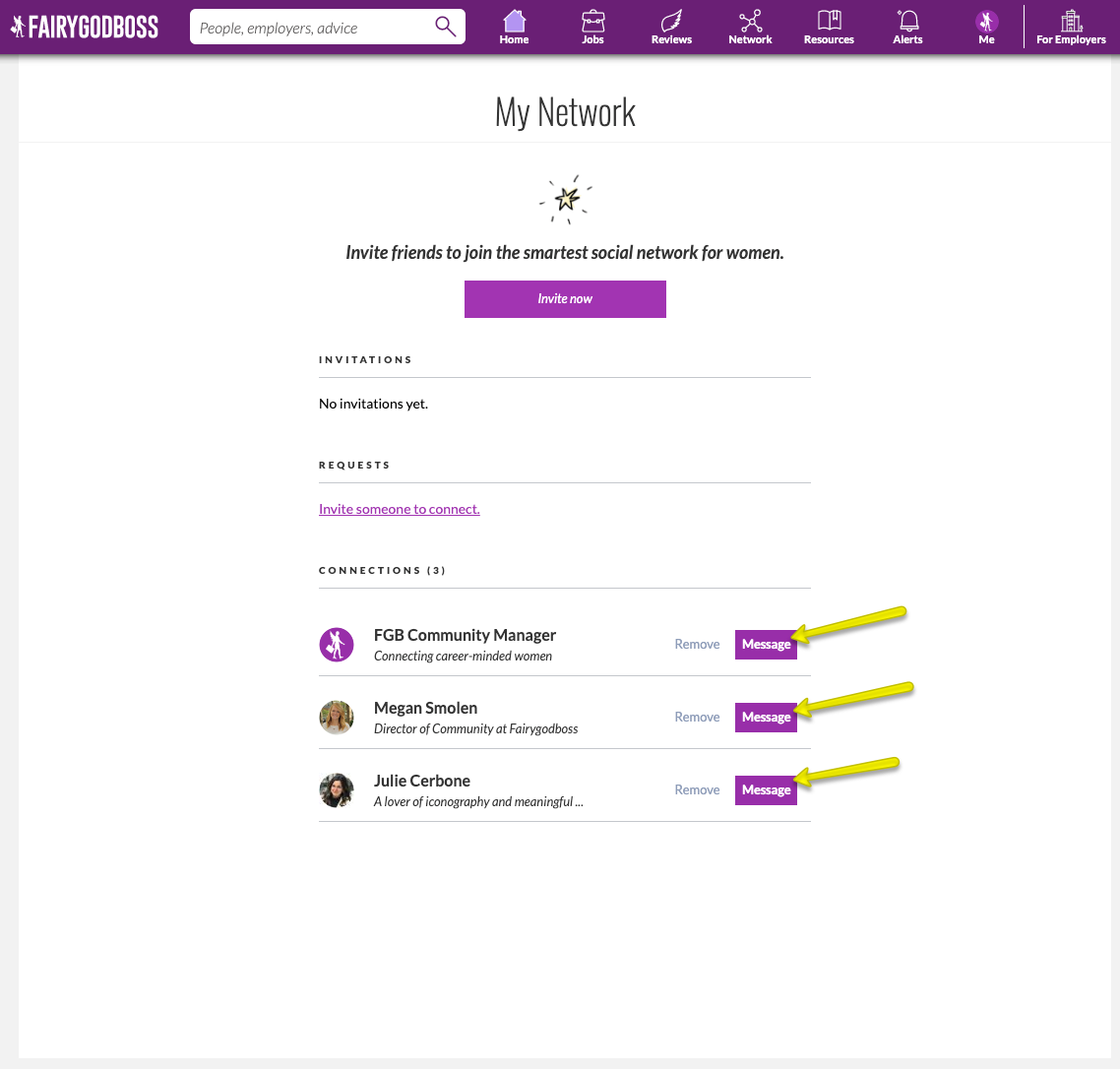The width and height of the screenshot is (1120, 1069).
Task: Open the Home house icon
Action: pos(515,20)
